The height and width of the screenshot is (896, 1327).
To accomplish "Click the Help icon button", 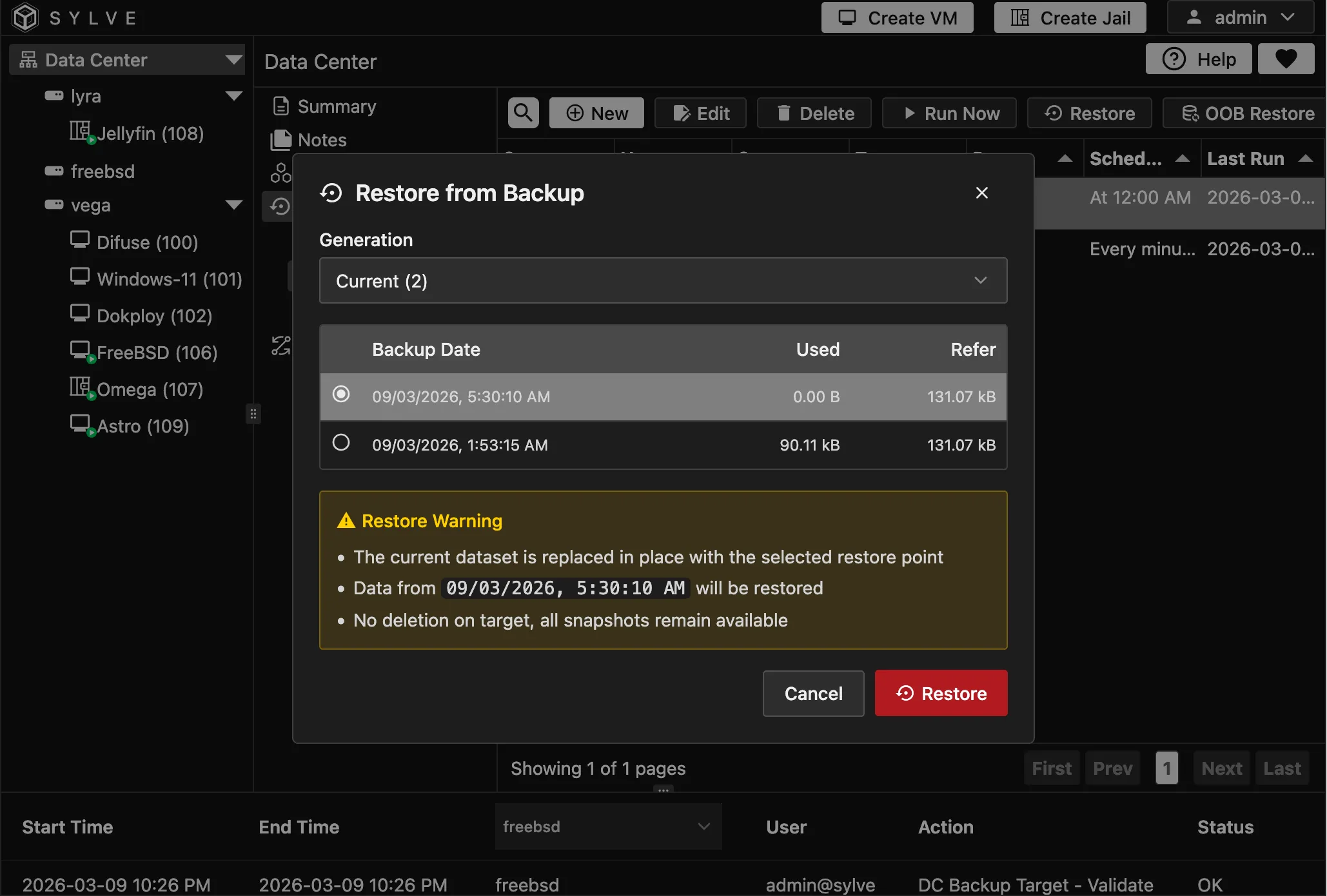I will [x=1175, y=59].
